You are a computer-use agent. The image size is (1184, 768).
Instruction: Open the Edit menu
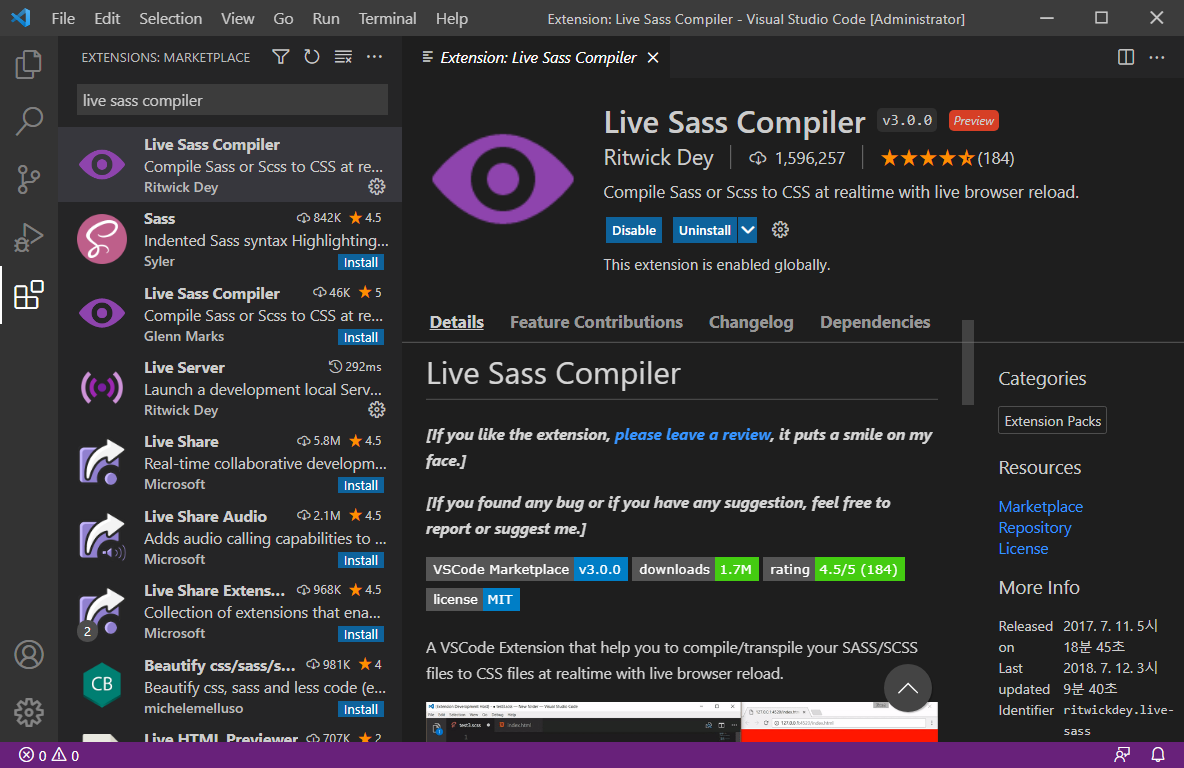107,18
